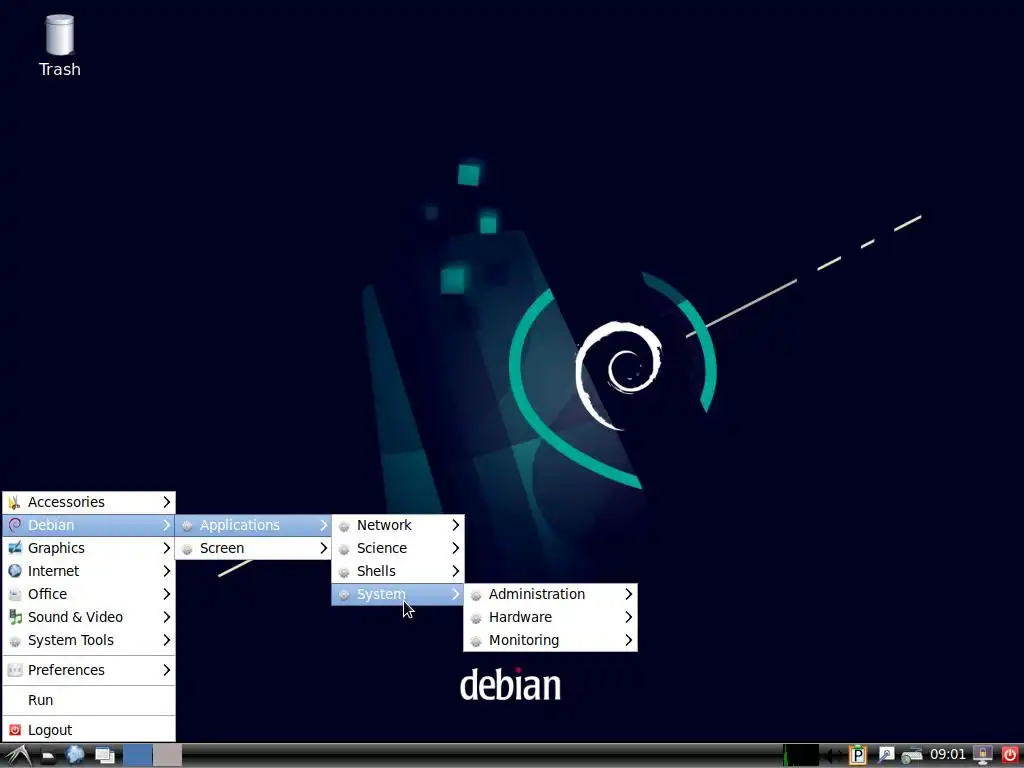Open the Office menu
1024x768 pixels.
pos(89,594)
